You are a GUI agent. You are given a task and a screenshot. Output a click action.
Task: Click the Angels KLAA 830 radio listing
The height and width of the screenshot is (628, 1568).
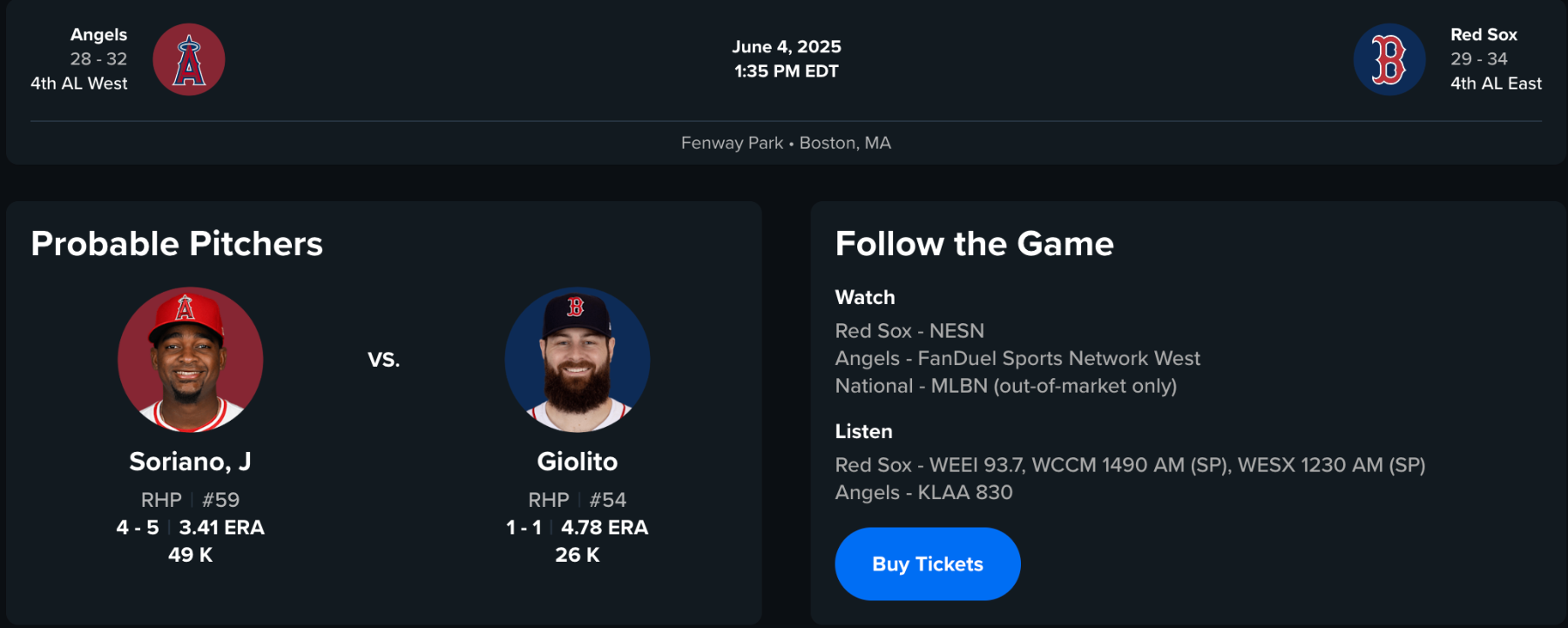coord(923,492)
